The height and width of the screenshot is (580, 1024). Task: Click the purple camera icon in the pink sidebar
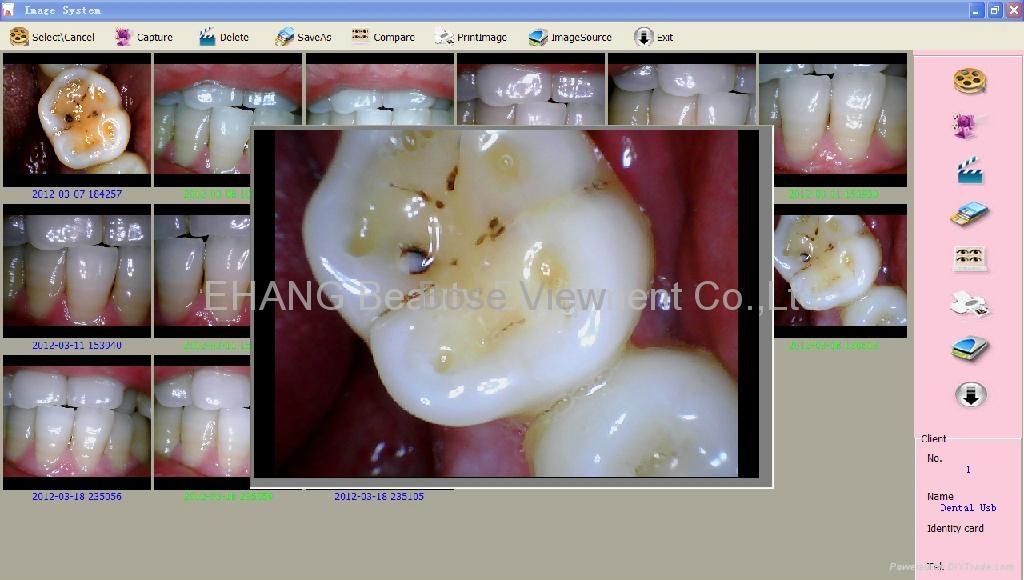click(969, 124)
